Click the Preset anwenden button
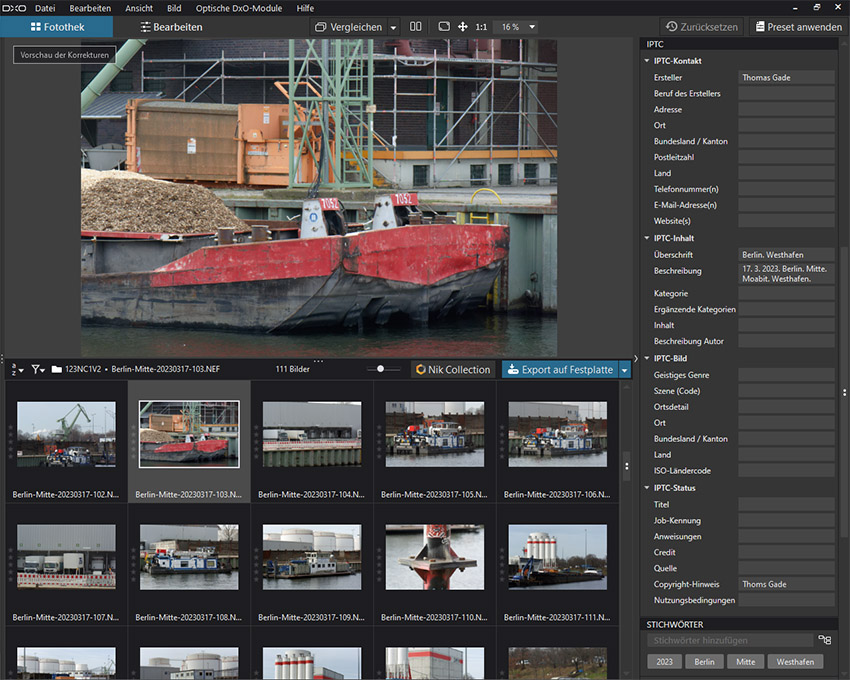The image size is (850, 680). [x=799, y=27]
